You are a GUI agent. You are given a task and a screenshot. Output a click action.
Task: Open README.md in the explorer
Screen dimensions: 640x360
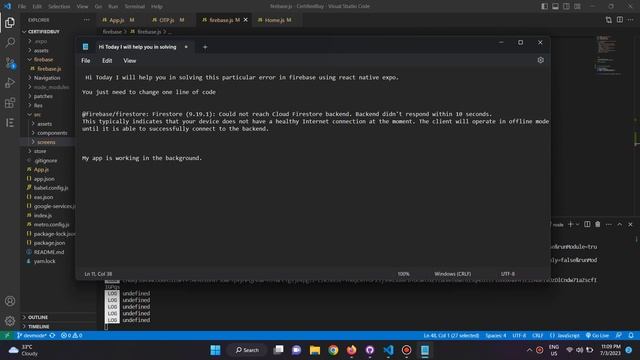click(x=49, y=252)
